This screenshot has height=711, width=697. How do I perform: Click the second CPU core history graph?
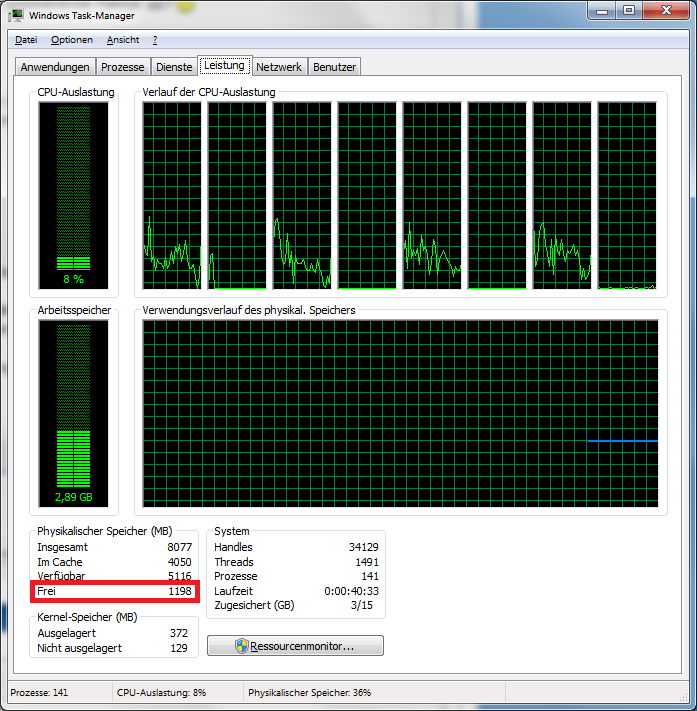coord(237,195)
